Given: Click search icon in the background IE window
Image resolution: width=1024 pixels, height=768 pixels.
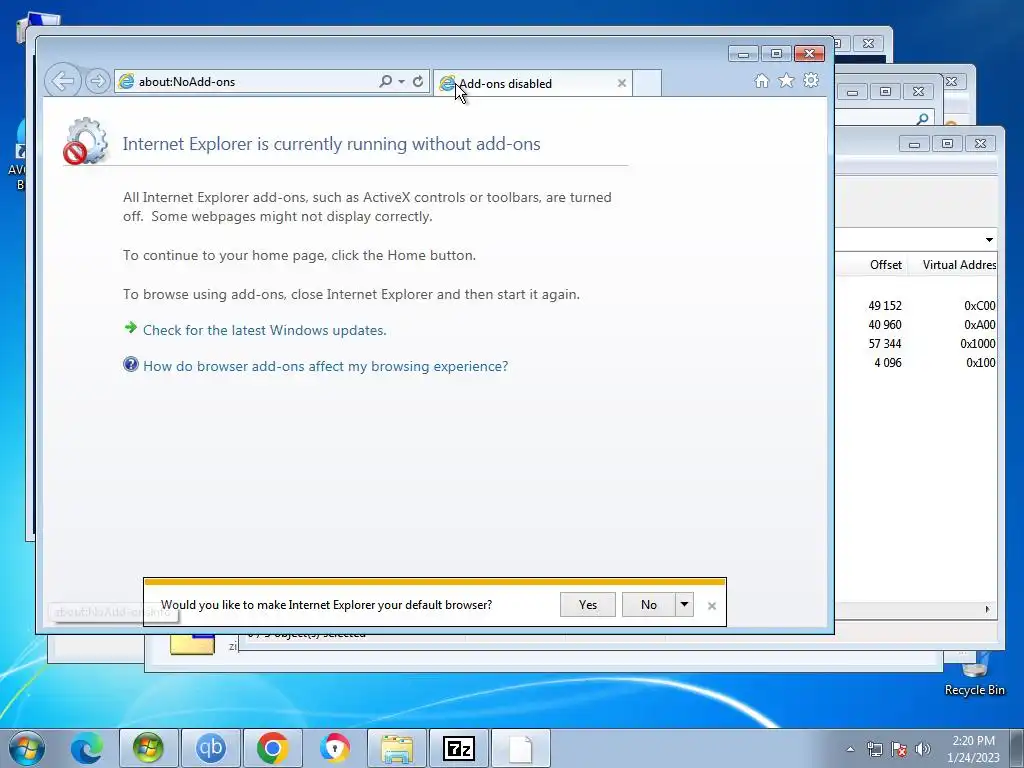Looking at the screenshot, I should point(922,118).
